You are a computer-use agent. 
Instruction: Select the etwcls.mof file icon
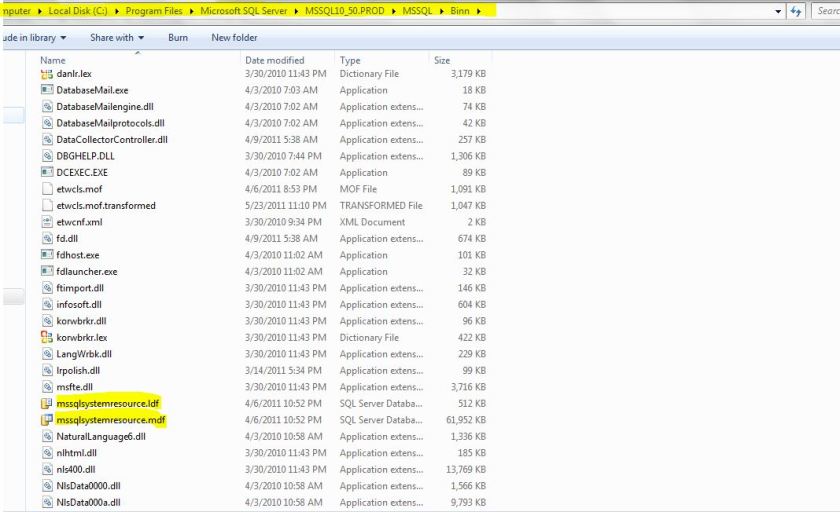[x=46, y=189]
